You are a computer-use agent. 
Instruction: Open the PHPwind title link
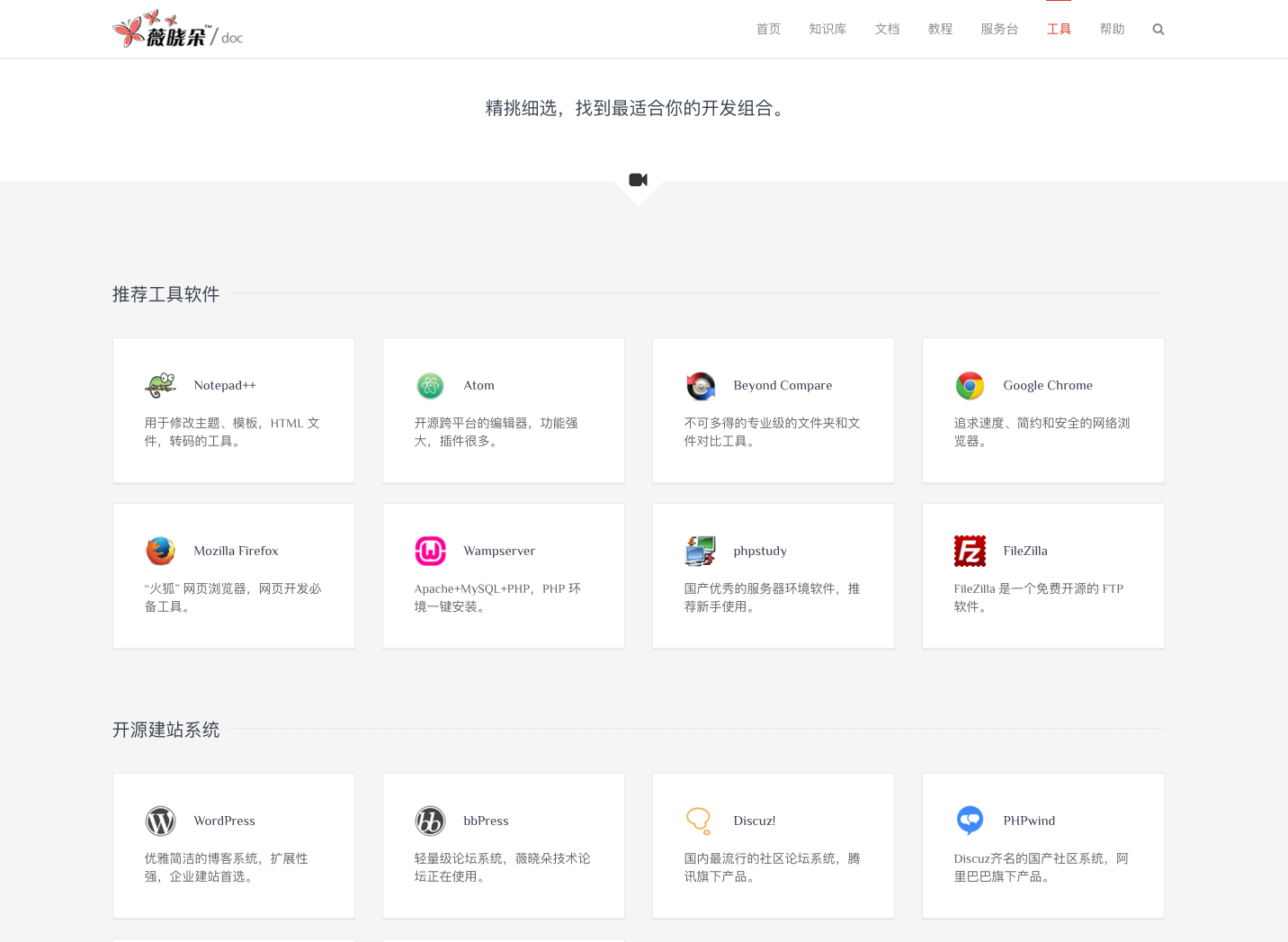click(x=1029, y=821)
